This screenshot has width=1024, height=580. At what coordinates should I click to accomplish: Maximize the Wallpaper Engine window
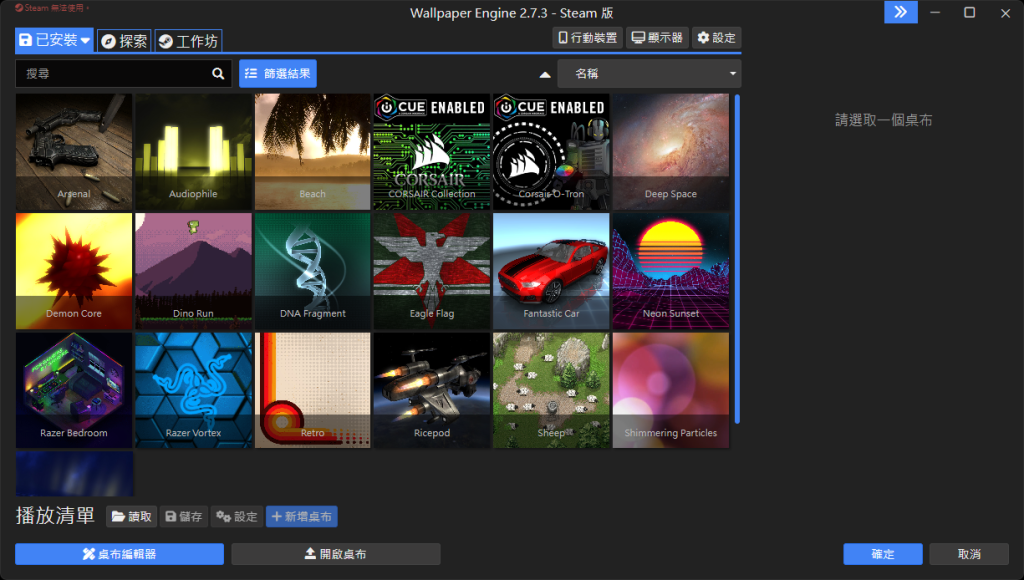click(969, 12)
